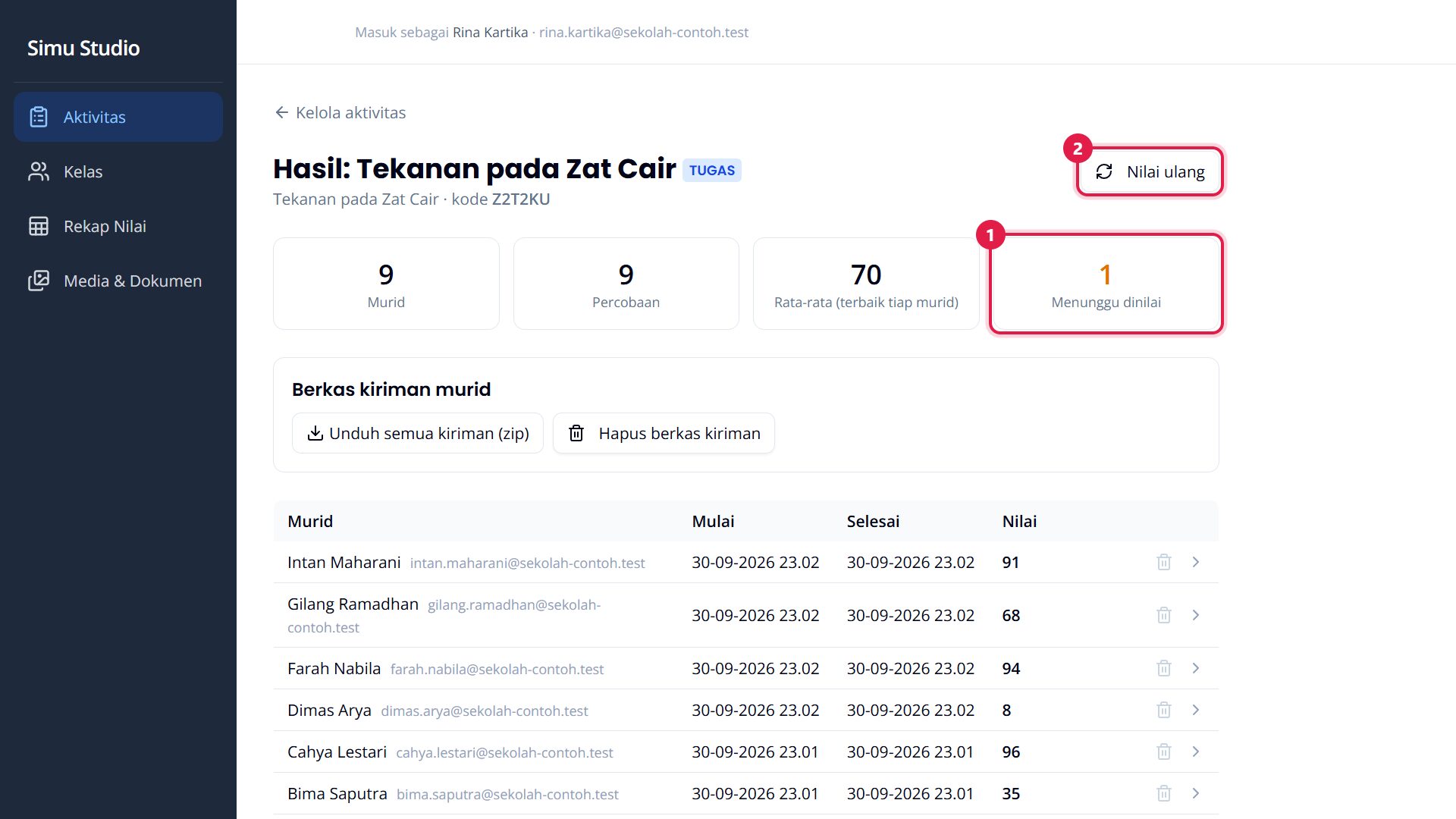
Task: Expand Cahya Lestari's row with chevron
Action: click(x=1196, y=752)
